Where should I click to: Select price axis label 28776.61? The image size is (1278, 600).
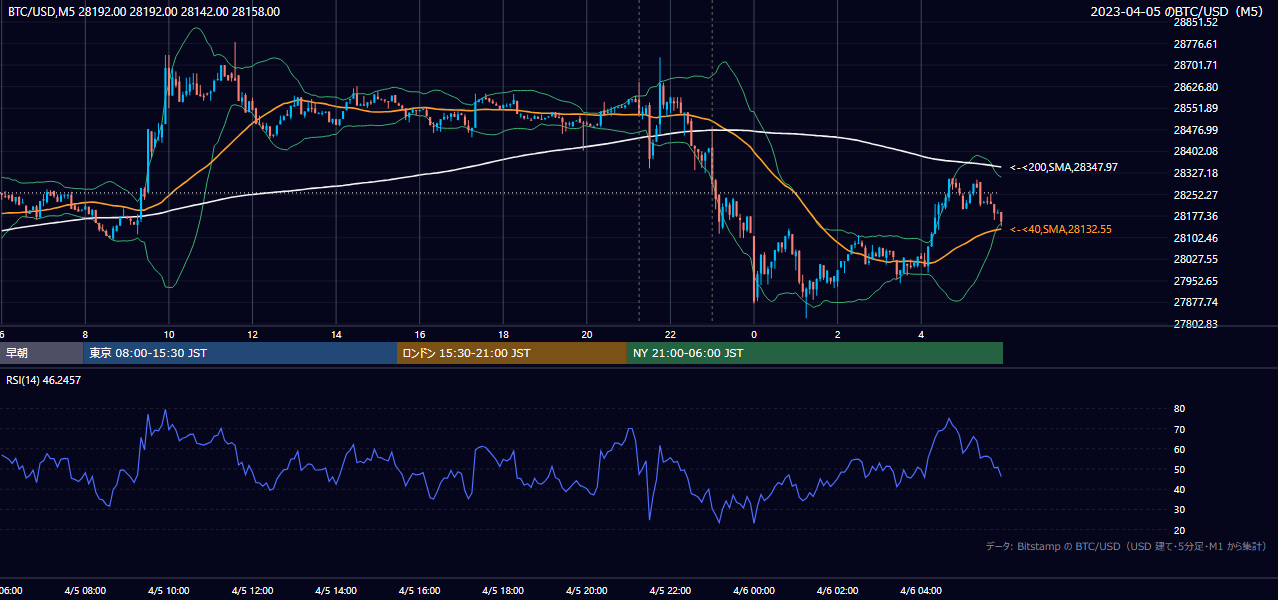1195,44
